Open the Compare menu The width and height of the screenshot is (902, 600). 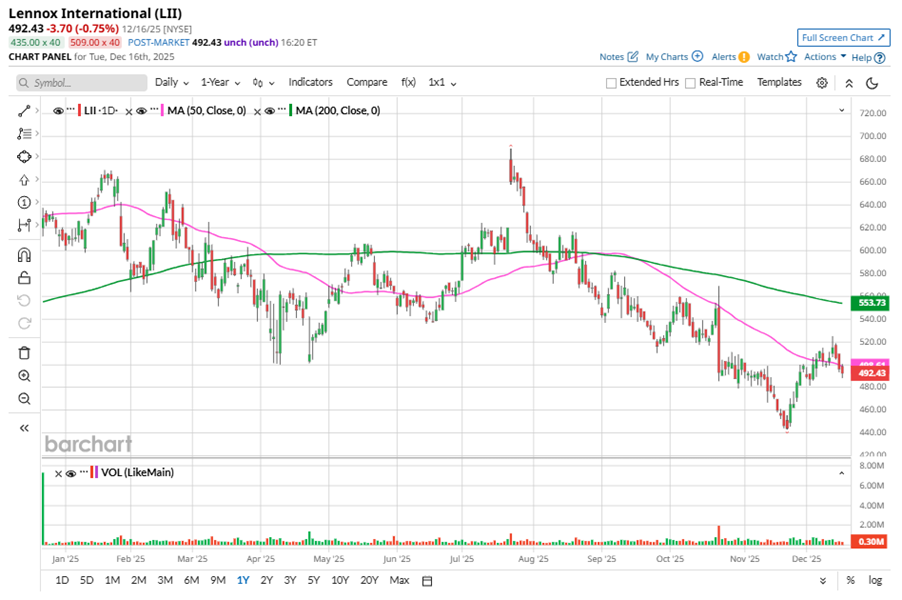pos(366,82)
